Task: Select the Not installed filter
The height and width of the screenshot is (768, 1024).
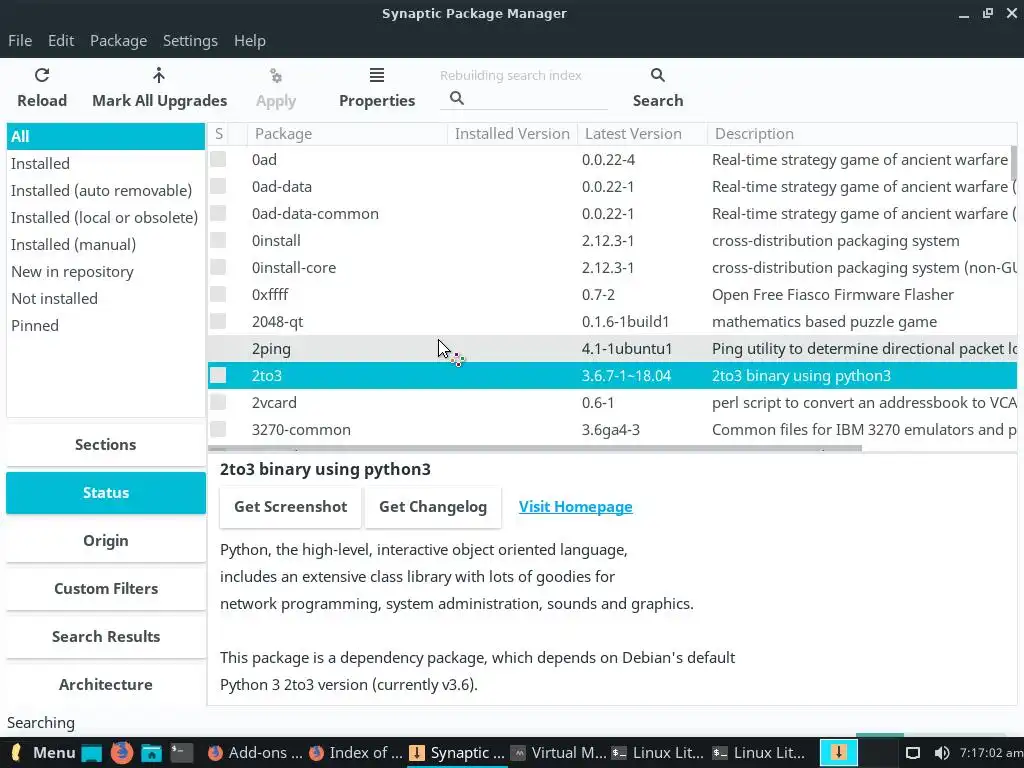Action: tap(106, 298)
